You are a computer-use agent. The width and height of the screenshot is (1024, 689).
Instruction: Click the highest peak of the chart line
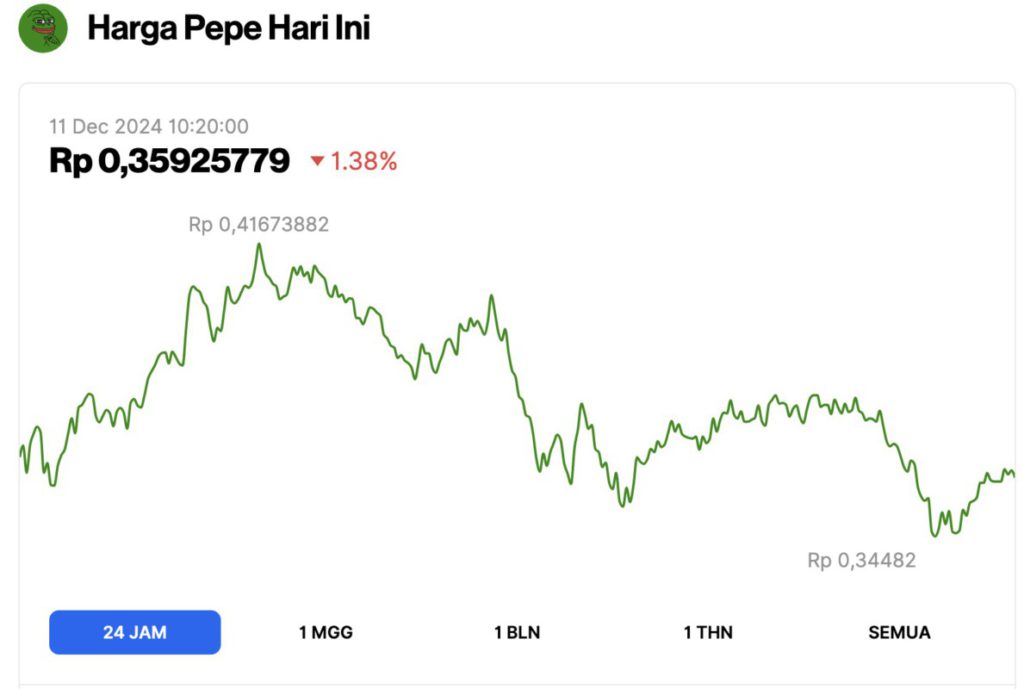(259, 245)
